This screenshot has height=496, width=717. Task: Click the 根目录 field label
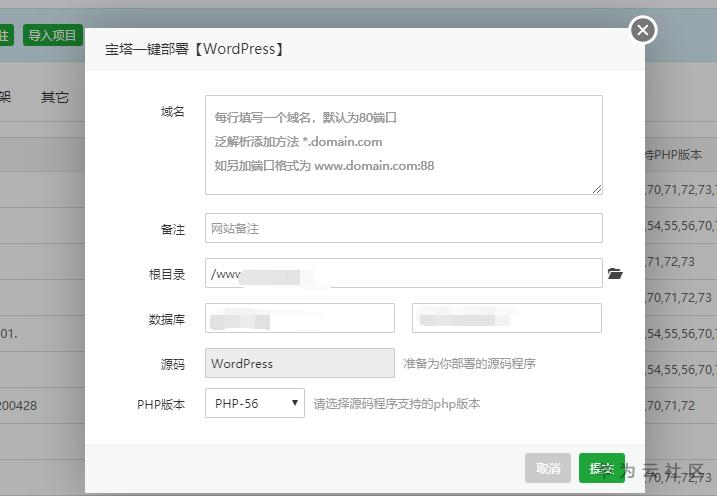coord(167,274)
